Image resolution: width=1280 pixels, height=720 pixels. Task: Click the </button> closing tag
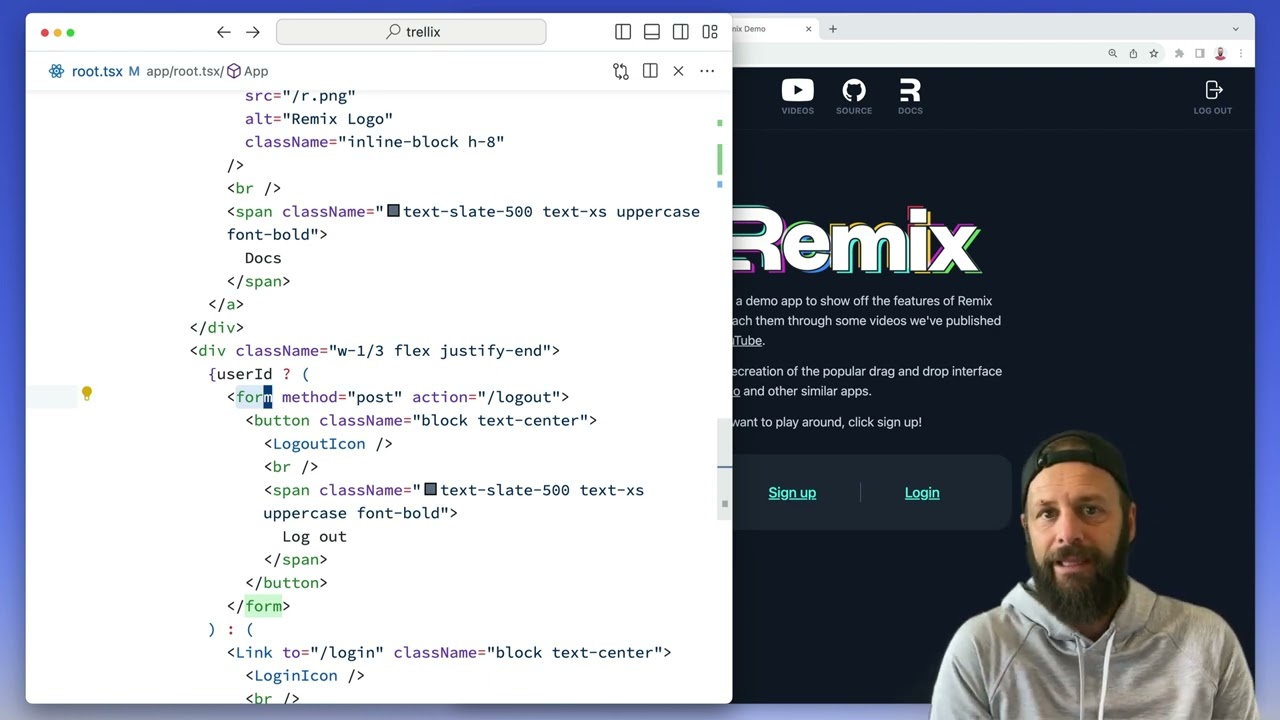point(286,583)
